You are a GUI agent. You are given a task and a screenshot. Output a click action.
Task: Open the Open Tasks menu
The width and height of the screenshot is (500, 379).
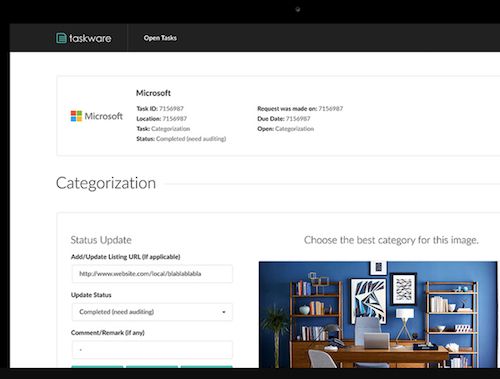point(160,38)
